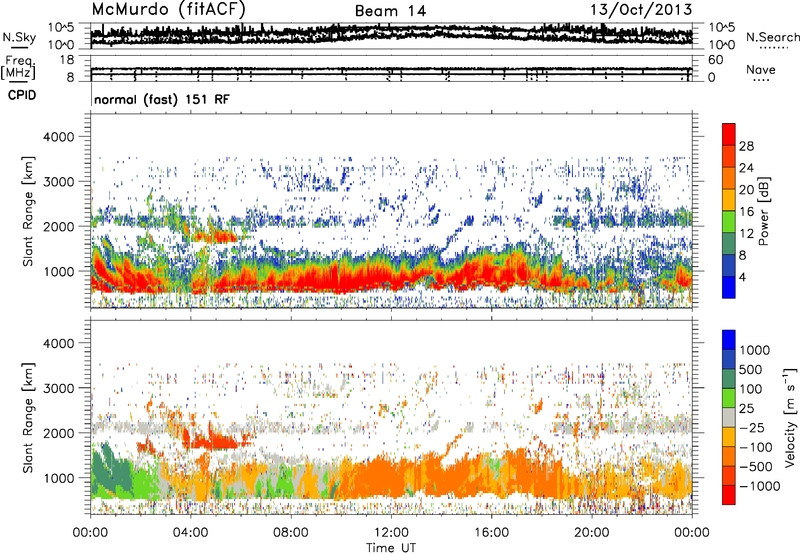The height and width of the screenshot is (554, 800).
Task: Click the '24' power colorbar label
Action: [746, 168]
